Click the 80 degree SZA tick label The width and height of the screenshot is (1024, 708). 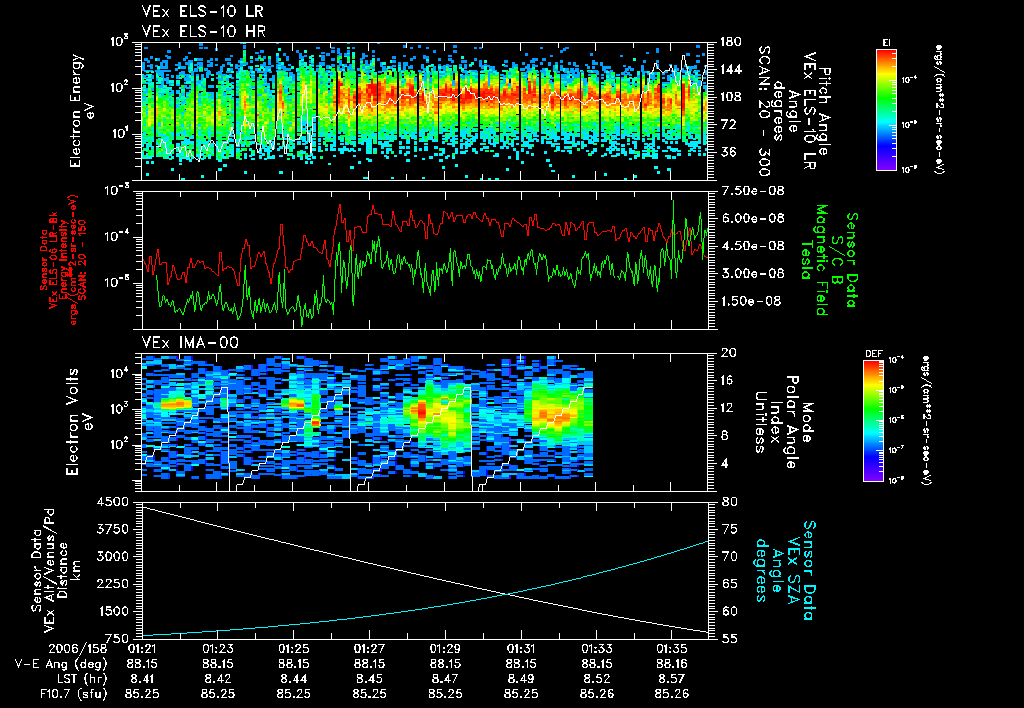[x=729, y=502]
